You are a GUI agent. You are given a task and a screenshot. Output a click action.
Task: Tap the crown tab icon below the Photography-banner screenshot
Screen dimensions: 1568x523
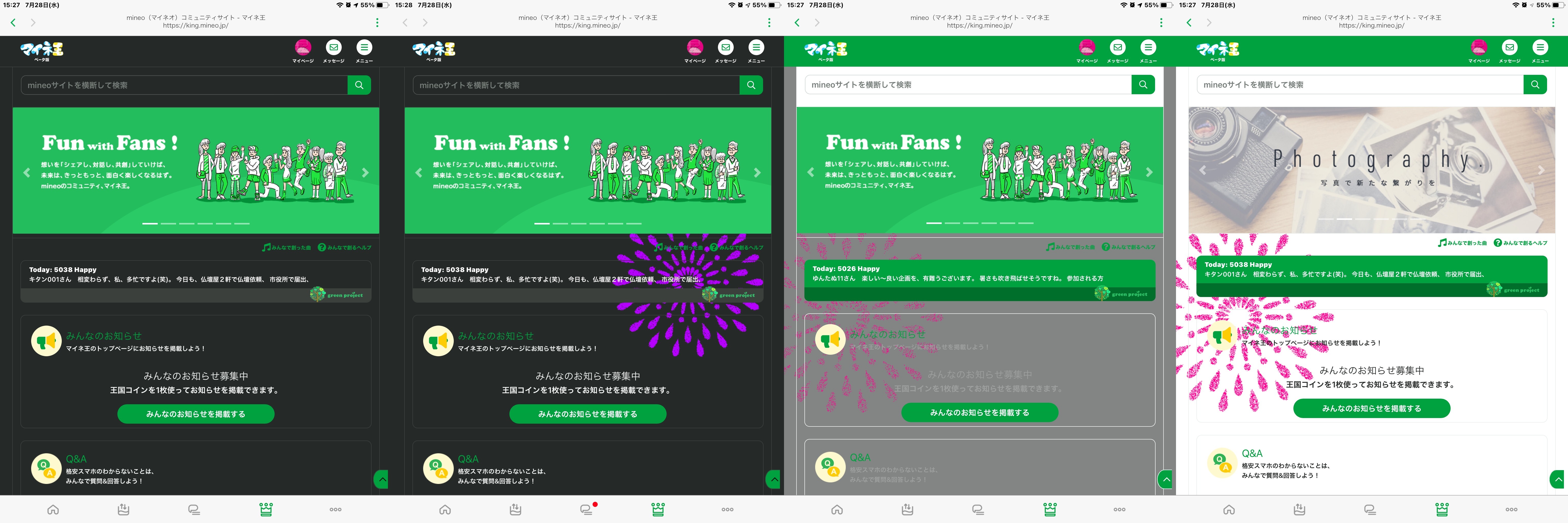click(x=1442, y=510)
